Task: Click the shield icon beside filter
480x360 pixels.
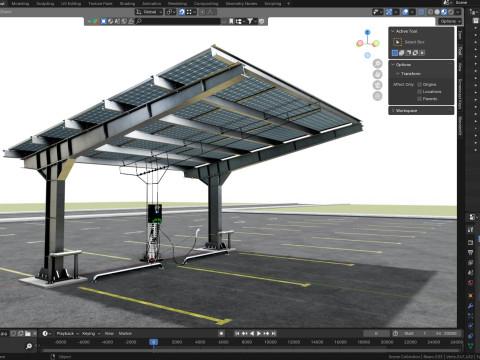Action: [x=262, y=21]
